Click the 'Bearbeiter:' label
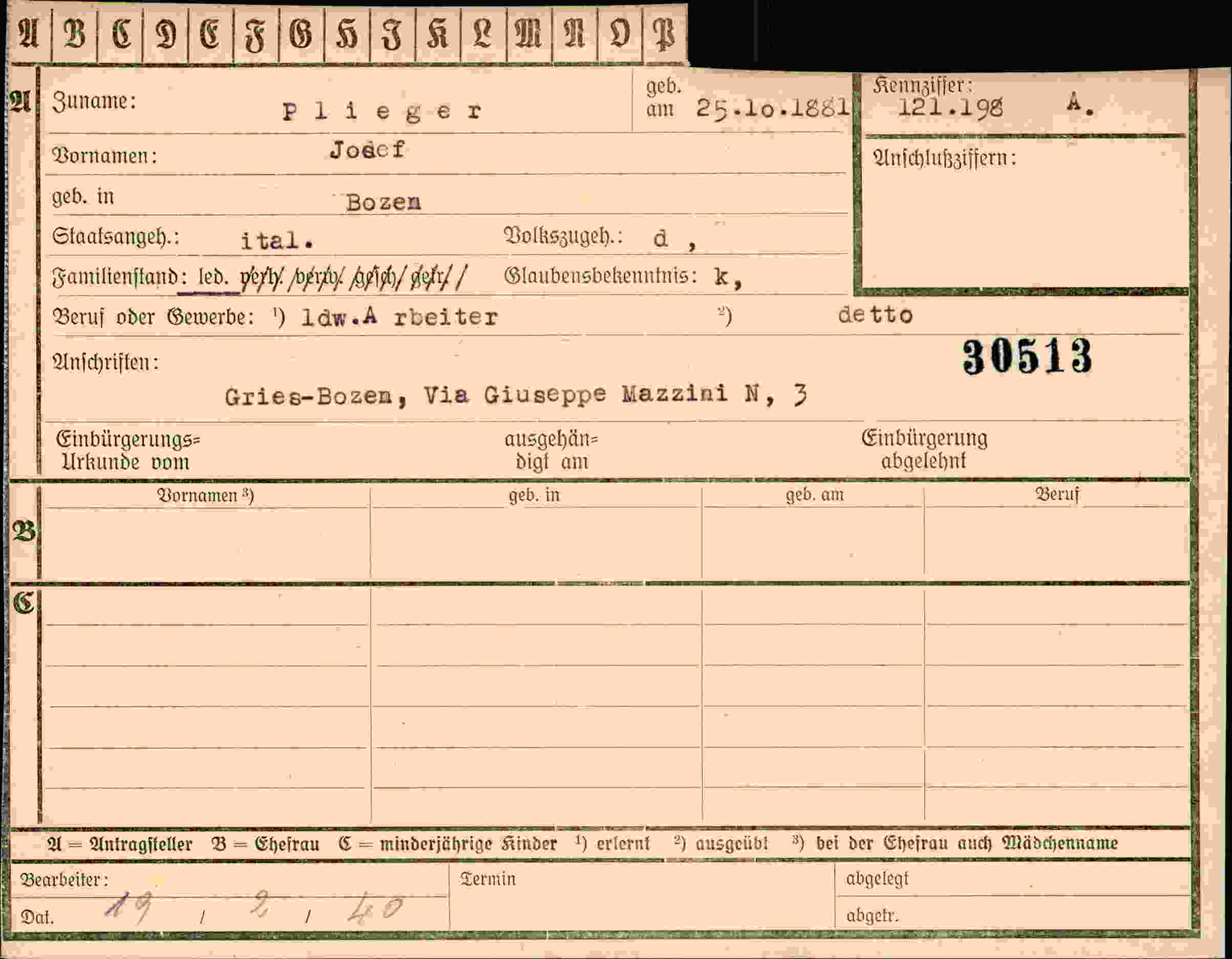The image size is (1232, 959). (65, 880)
